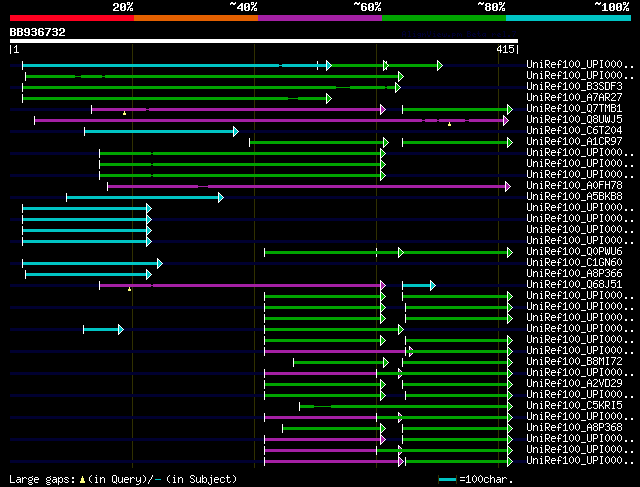The image size is (640, 487).
Task: Click the BB936732 query name
Action: pos(38,32)
